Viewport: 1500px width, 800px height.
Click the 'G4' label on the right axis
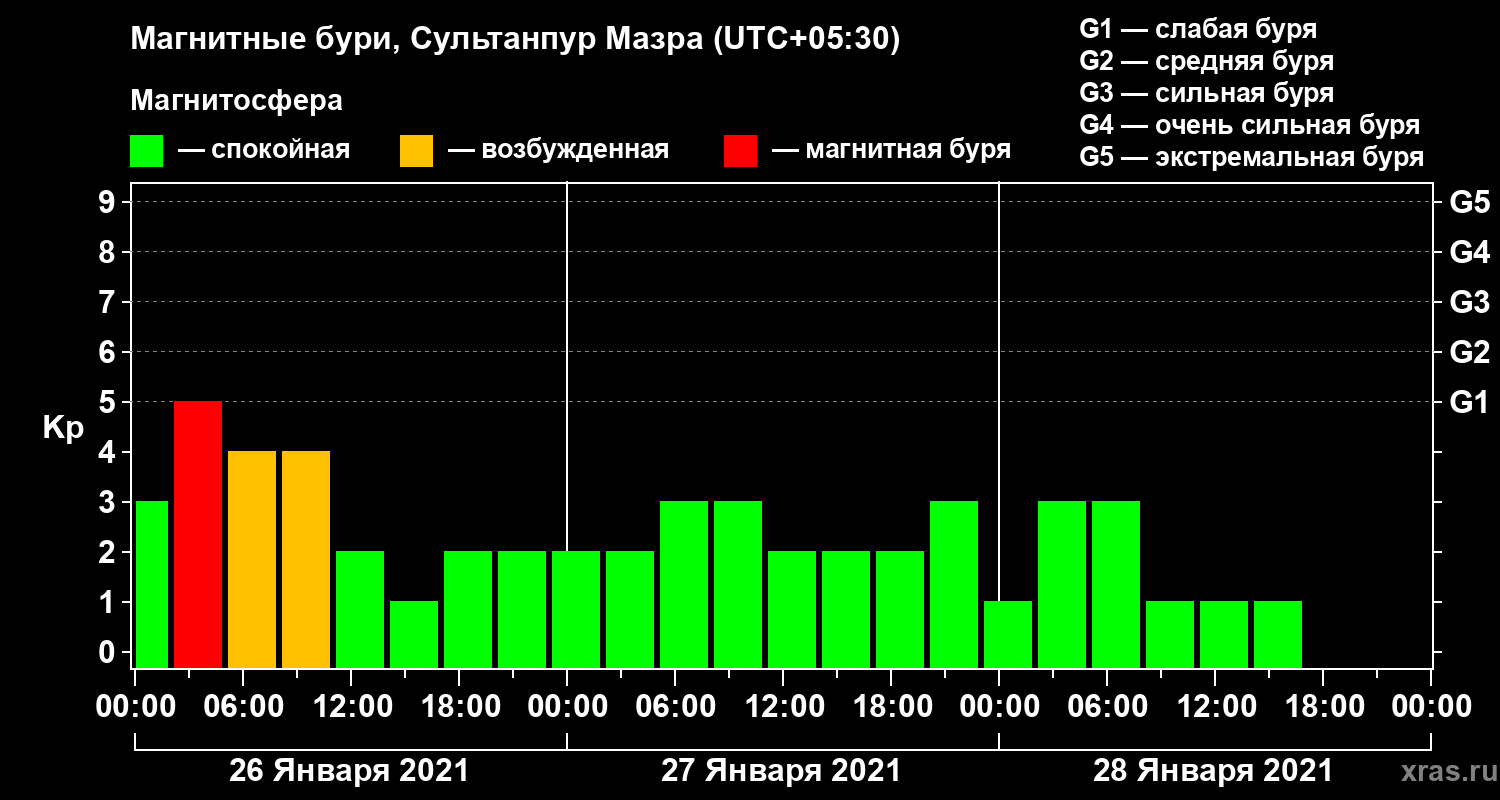[1469, 253]
